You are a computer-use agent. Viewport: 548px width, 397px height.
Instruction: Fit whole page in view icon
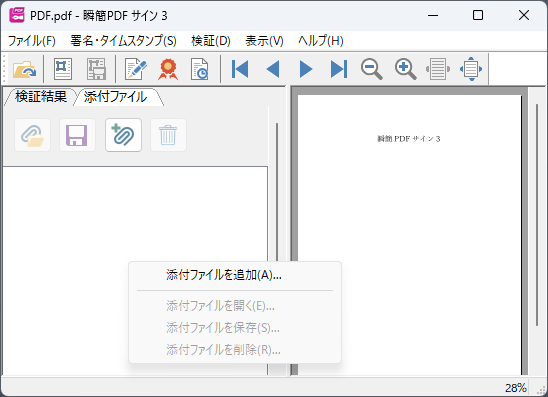coord(471,69)
